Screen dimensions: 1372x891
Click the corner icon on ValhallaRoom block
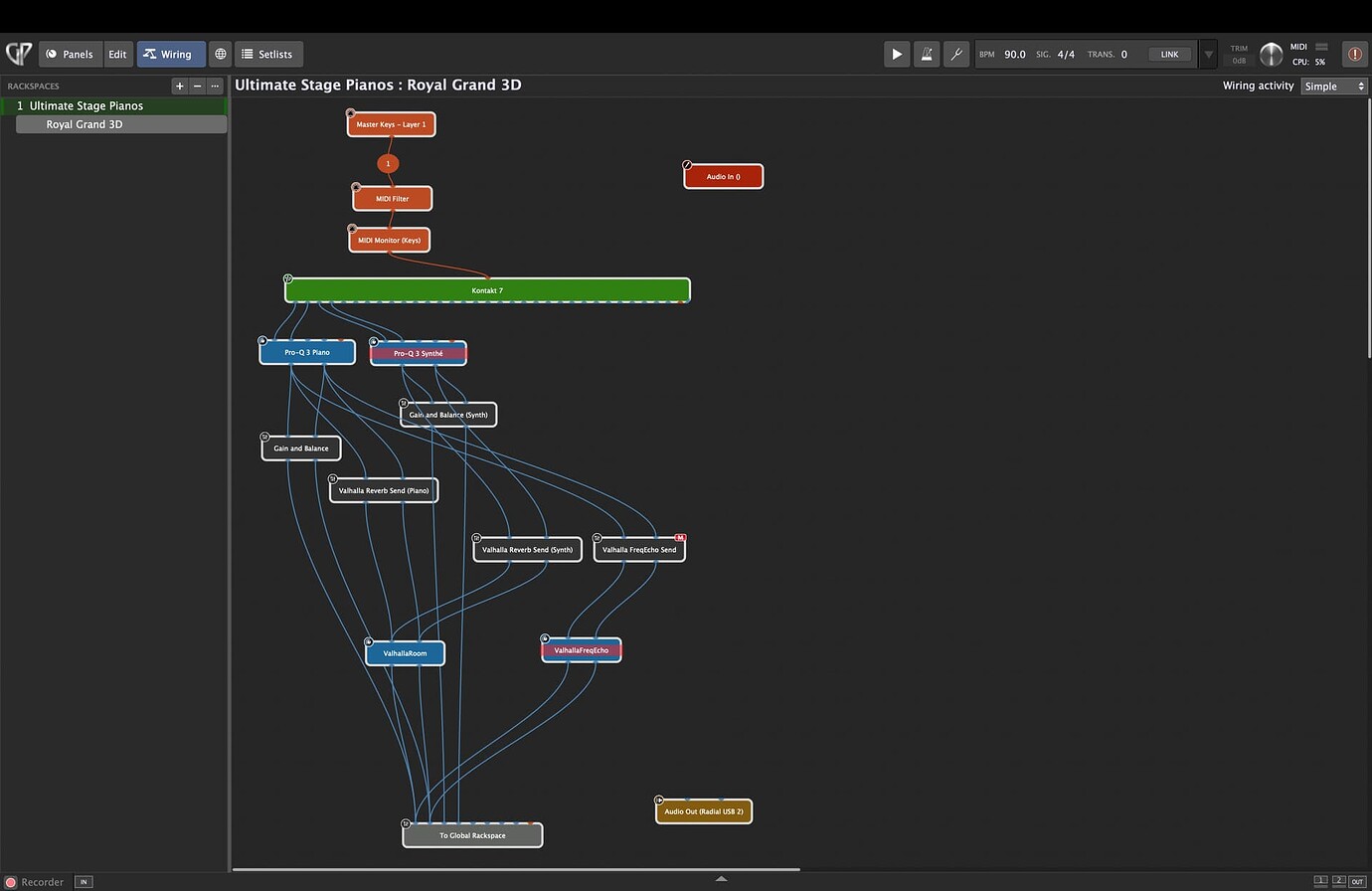[x=369, y=642]
